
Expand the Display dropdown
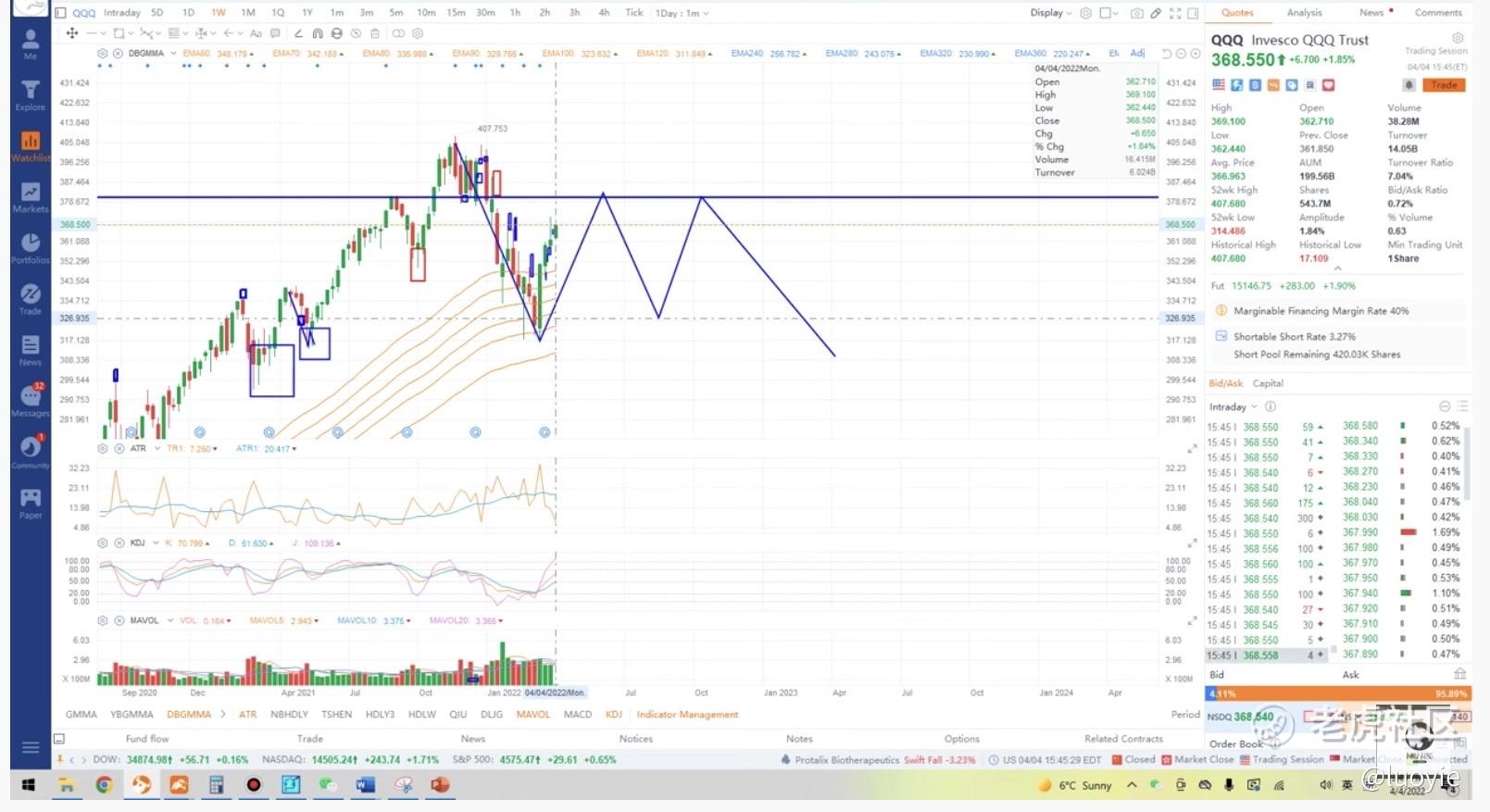pos(1051,13)
